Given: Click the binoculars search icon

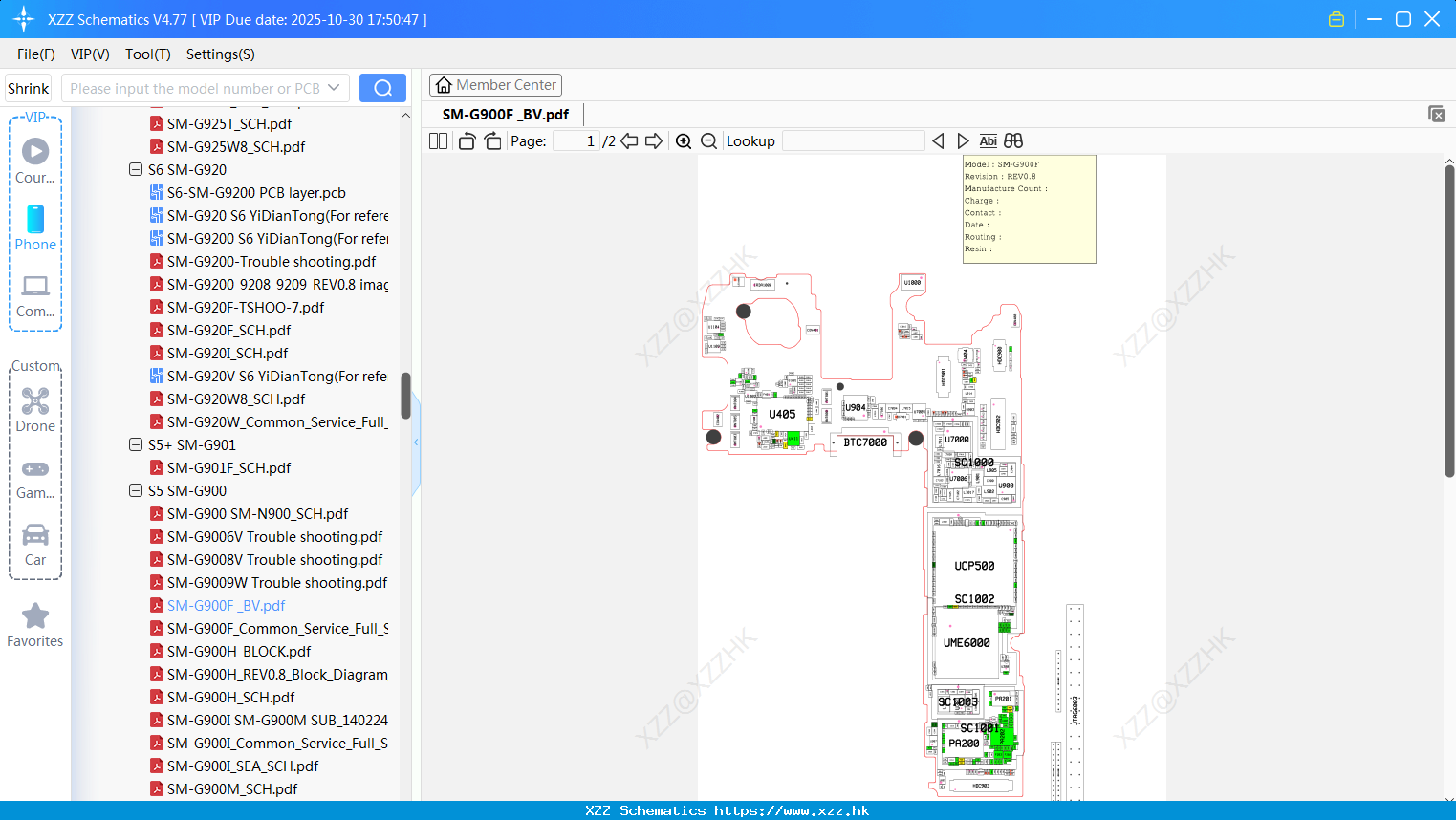Looking at the screenshot, I should click(x=1013, y=140).
